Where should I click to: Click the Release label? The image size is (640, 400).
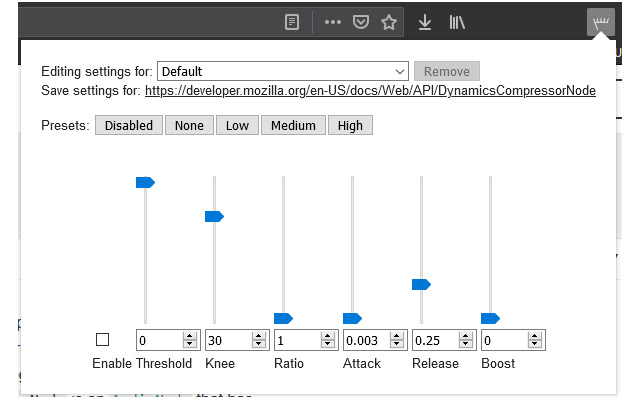click(x=436, y=363)
